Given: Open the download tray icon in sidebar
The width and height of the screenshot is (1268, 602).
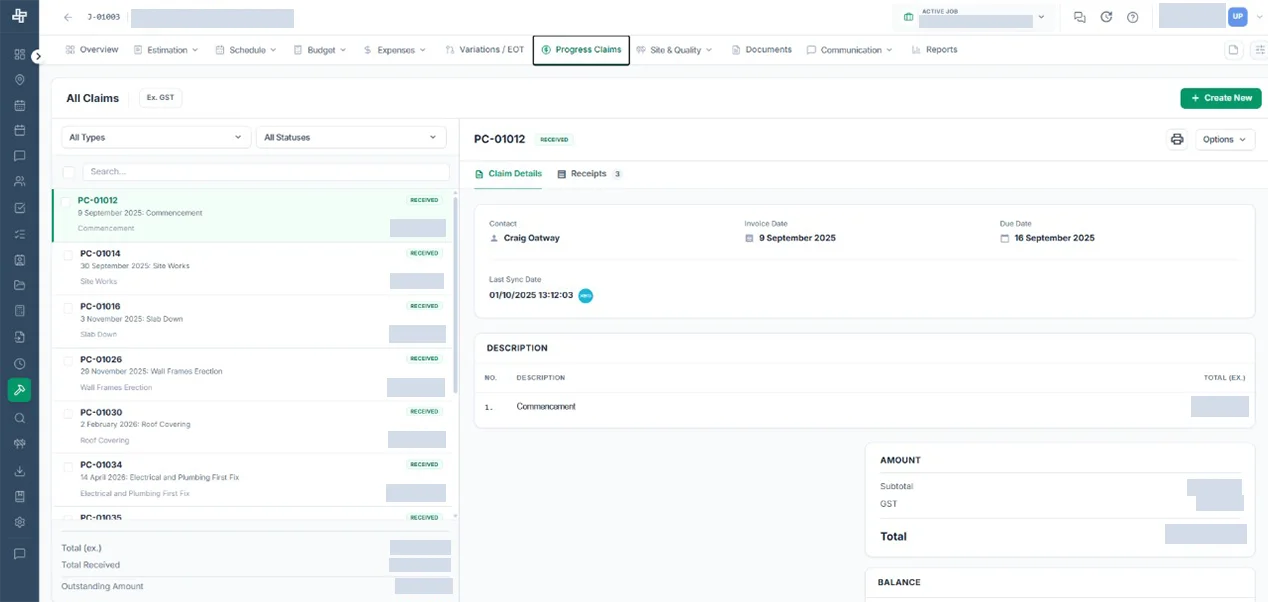Looking at the screenshot, I should point(19,471).
